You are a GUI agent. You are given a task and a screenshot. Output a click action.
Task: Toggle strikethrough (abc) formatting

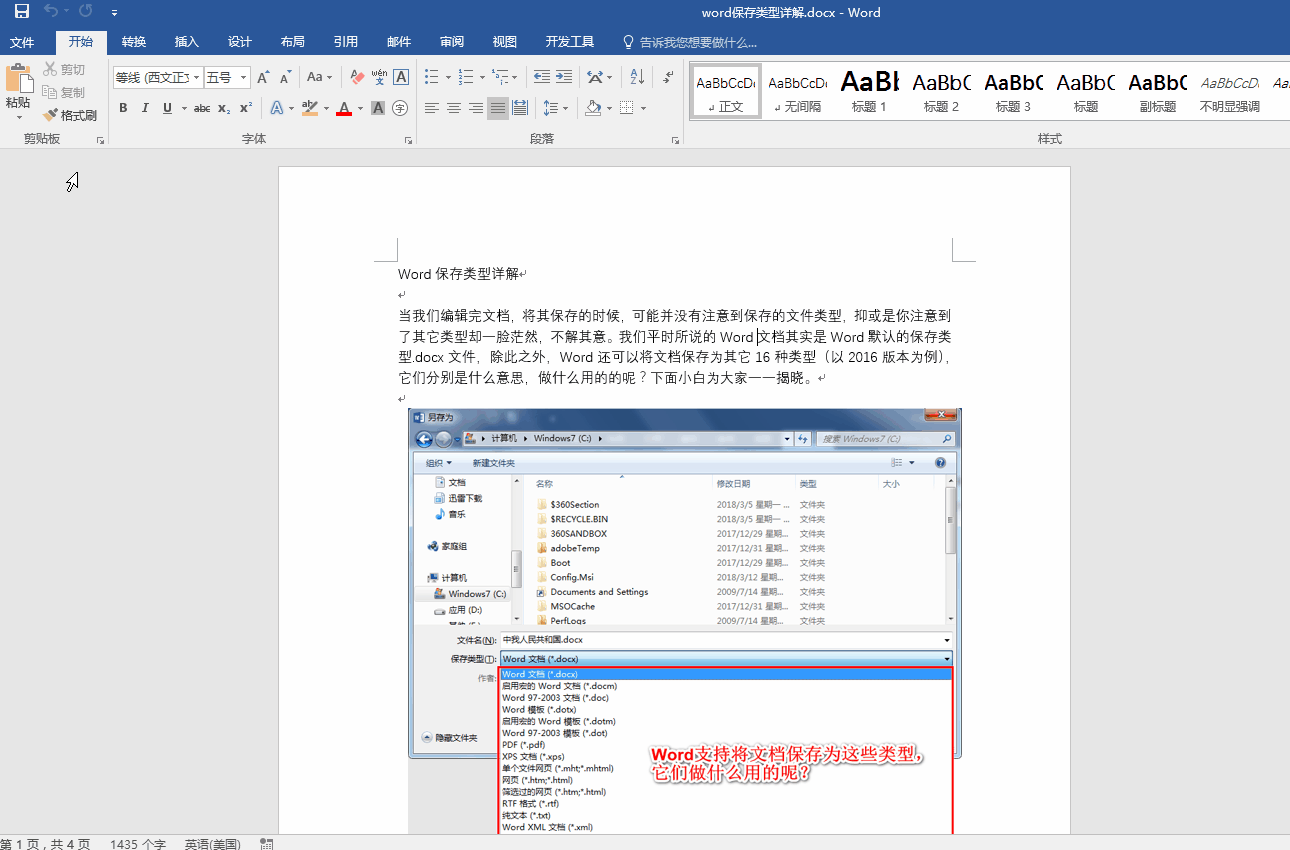point(202,108)
